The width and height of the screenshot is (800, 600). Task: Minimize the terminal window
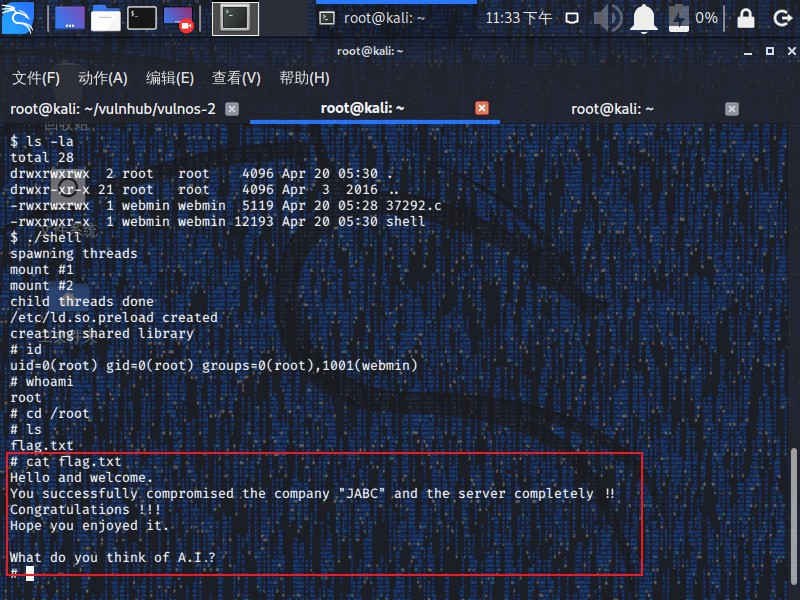pos(748,52)
